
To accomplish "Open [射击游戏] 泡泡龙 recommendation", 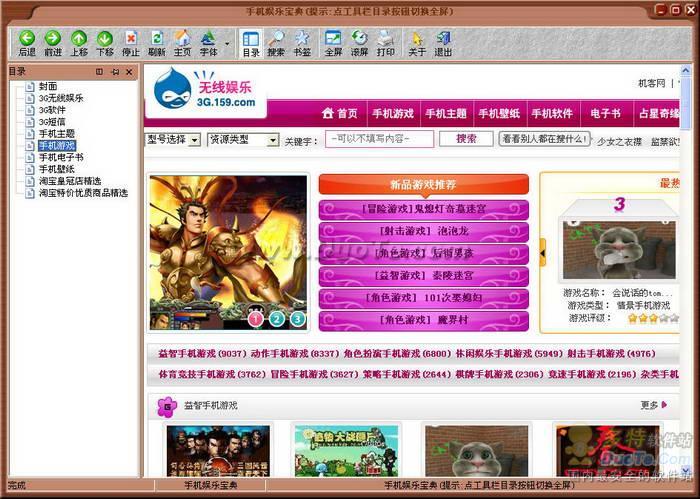I will [424, 231].
